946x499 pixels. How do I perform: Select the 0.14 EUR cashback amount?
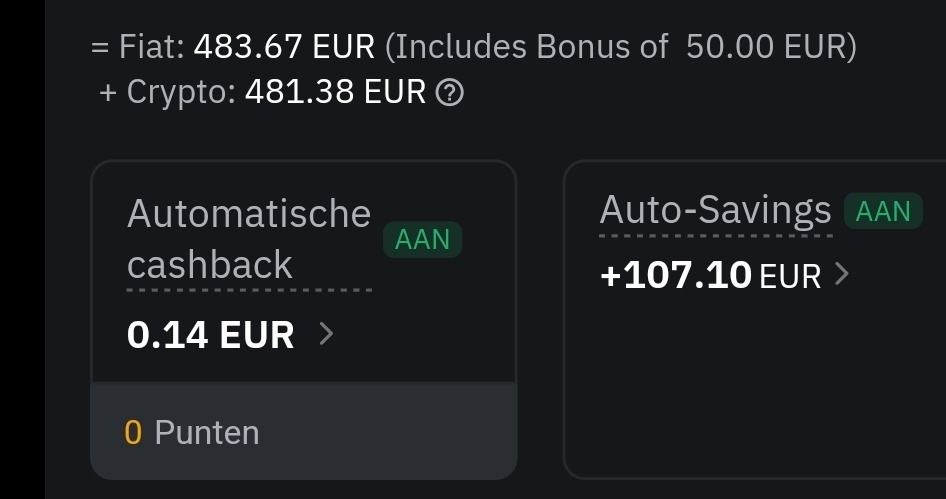(x=211, y=334)
